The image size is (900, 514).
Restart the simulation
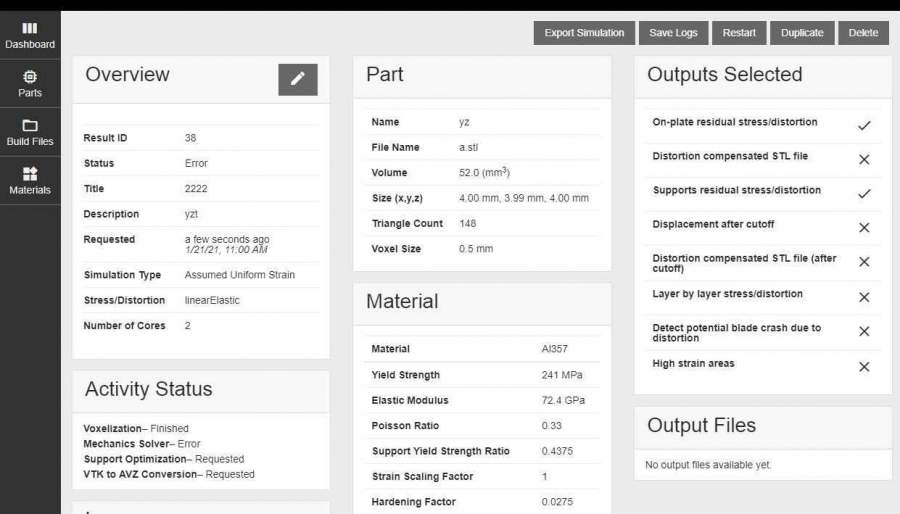click(739, 33)
